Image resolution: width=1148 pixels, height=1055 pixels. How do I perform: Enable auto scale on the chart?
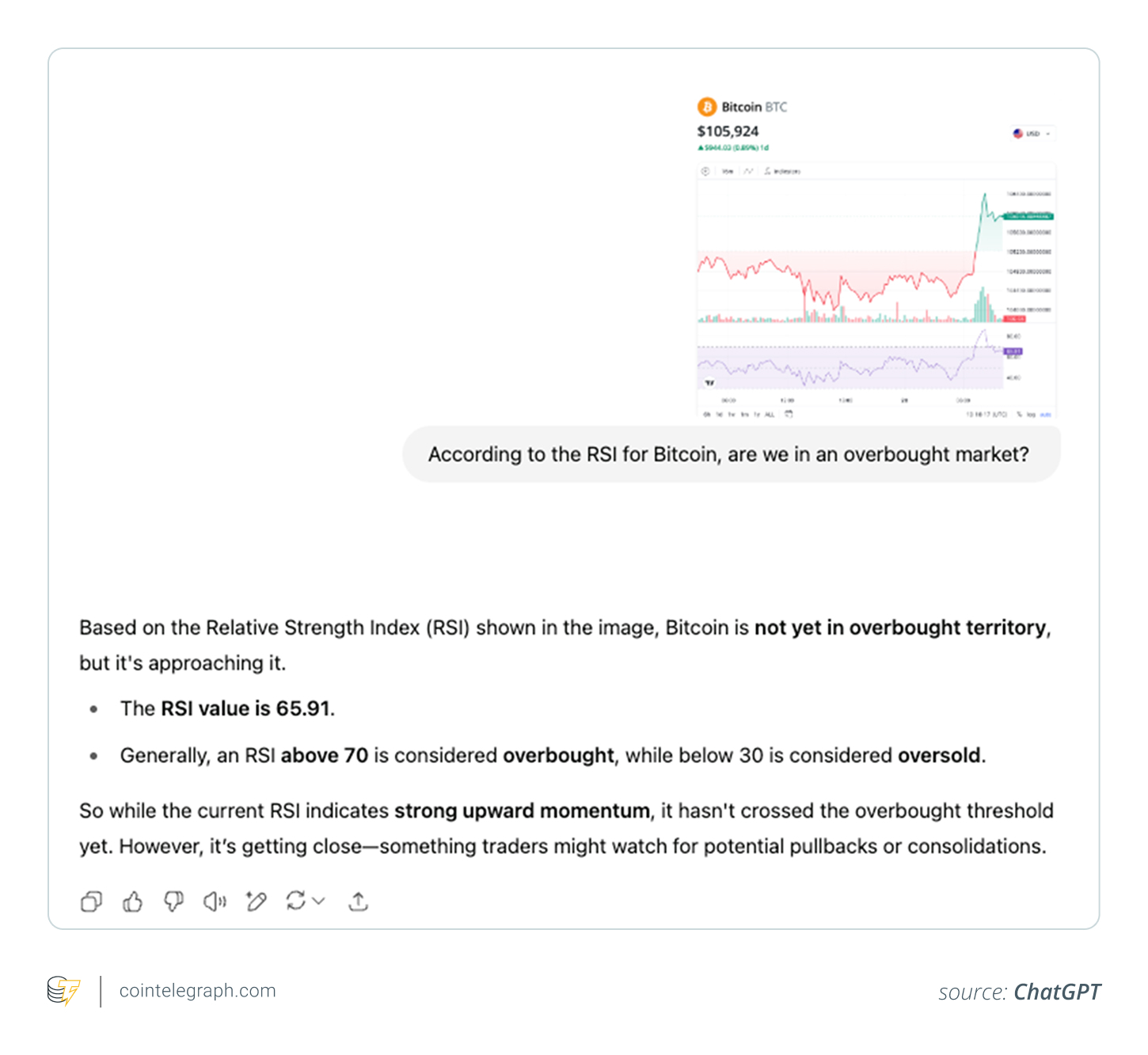click(1045, 414)
